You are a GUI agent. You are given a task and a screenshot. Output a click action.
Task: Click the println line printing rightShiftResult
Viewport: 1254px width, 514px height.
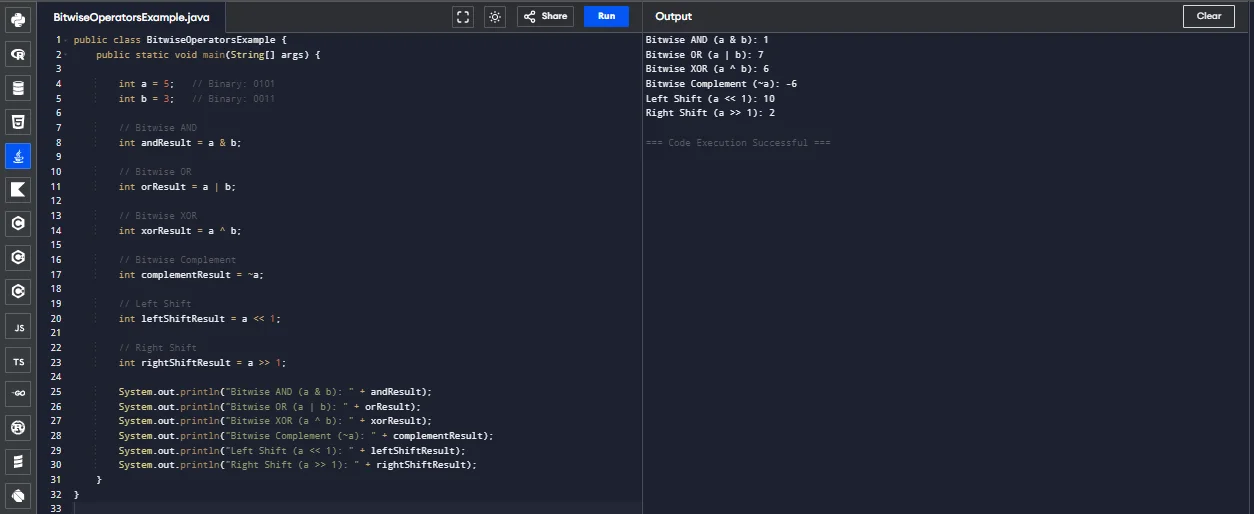coord(298,465)
